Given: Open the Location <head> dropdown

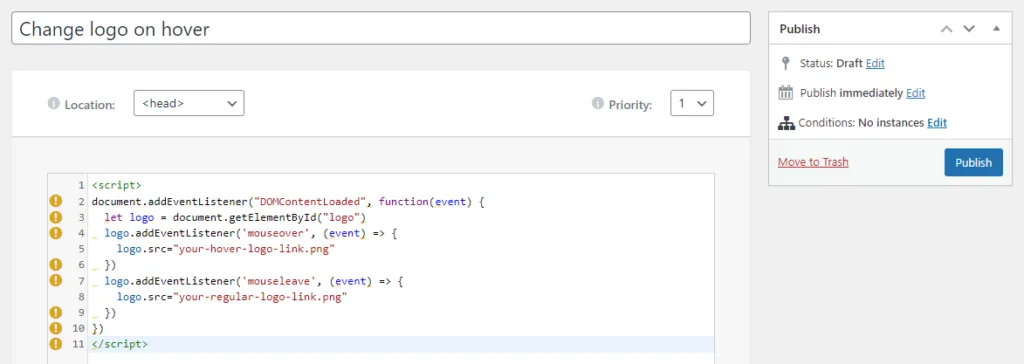Looking at the screenshot, I should (189, 103).
